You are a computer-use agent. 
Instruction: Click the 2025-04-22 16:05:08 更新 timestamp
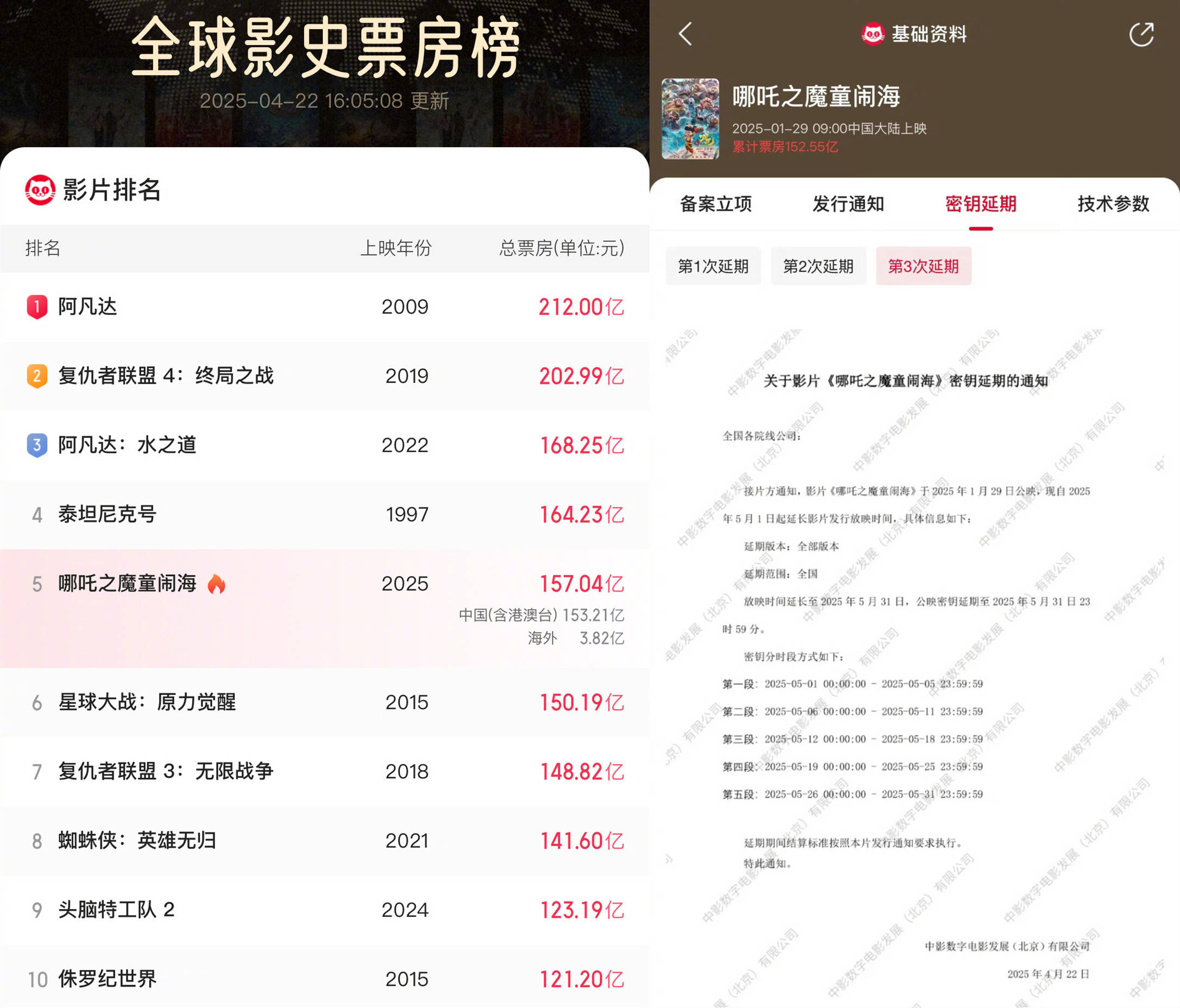[325, 101]
